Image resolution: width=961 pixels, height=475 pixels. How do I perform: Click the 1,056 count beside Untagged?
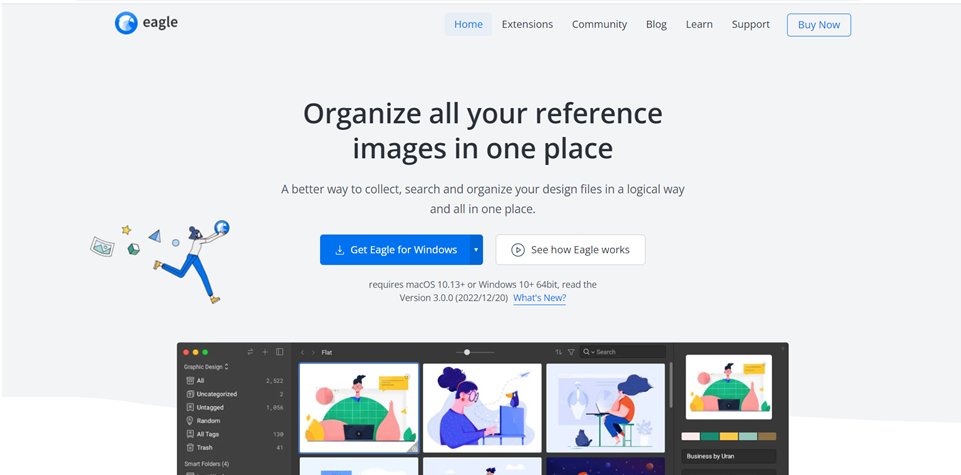click(275, 408)
